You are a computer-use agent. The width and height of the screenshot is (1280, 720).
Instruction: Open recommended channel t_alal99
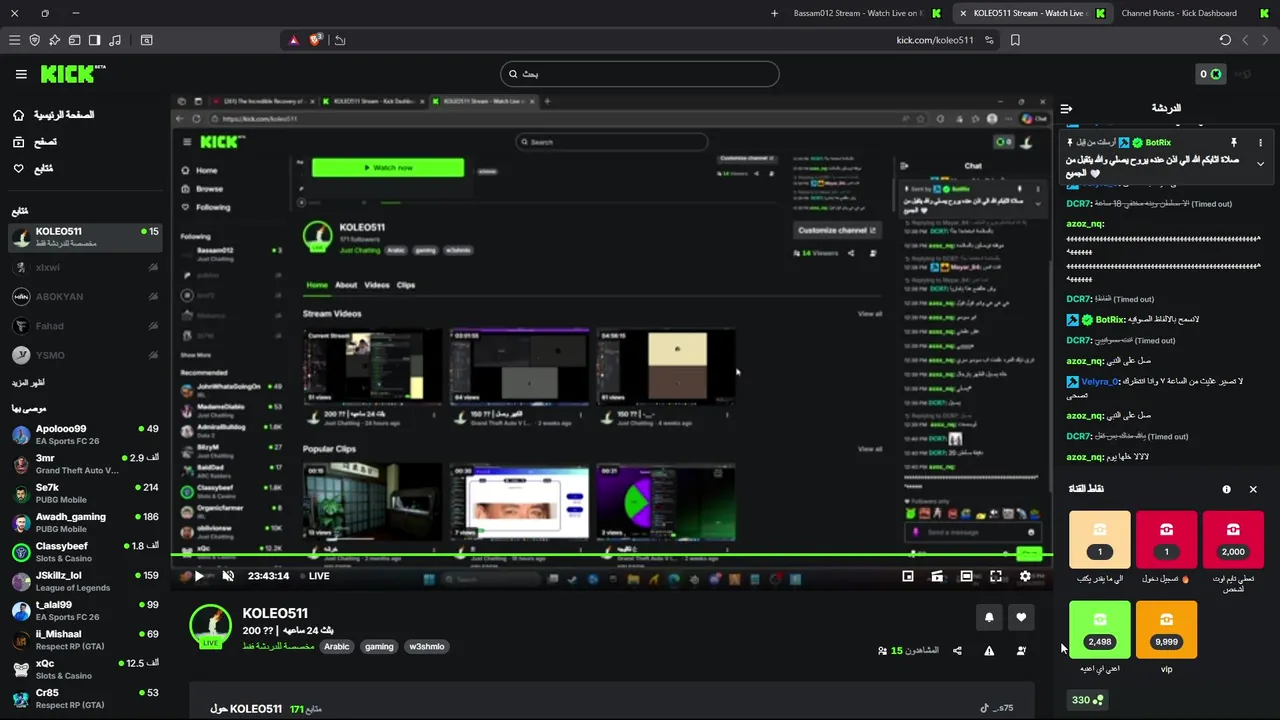click(85, 610)
